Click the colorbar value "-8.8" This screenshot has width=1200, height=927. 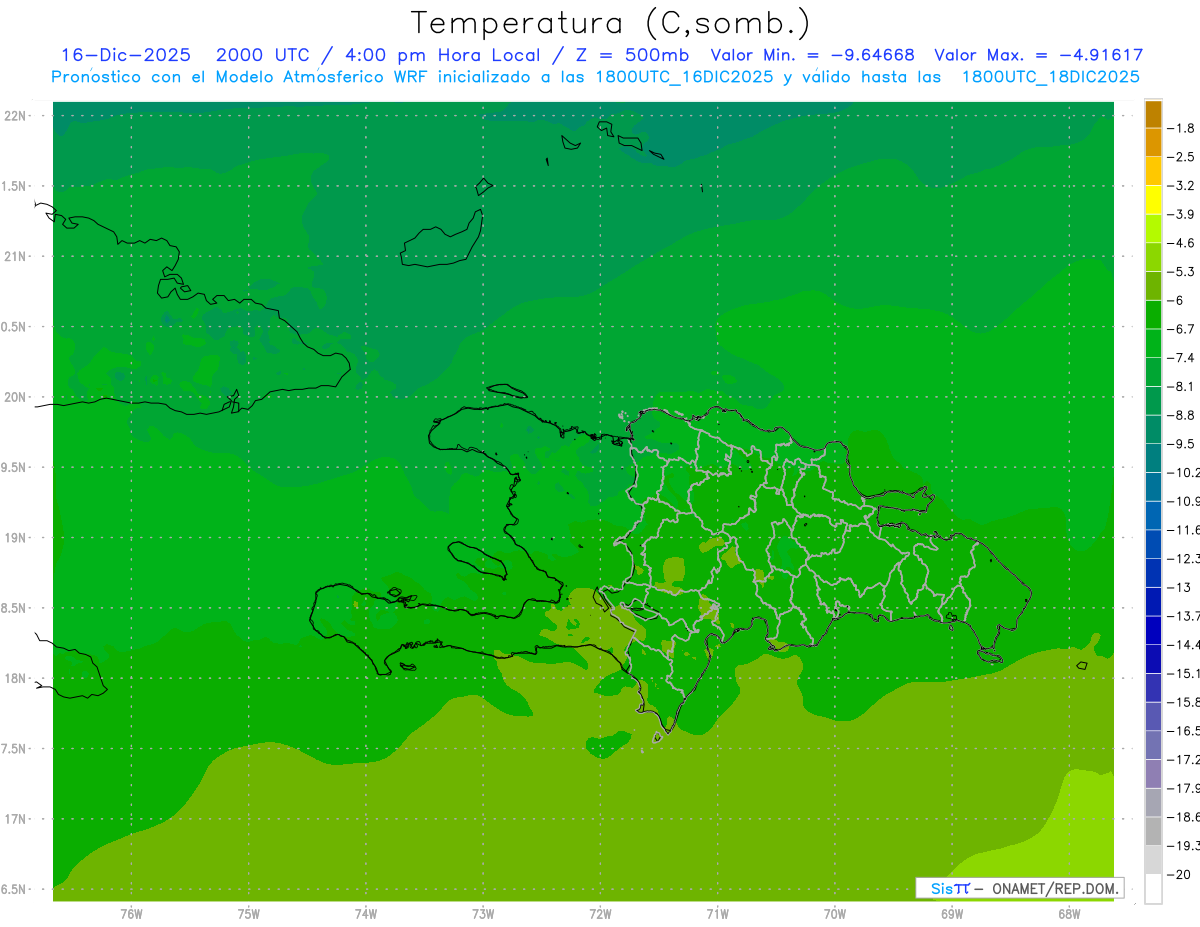(1181, 415)
